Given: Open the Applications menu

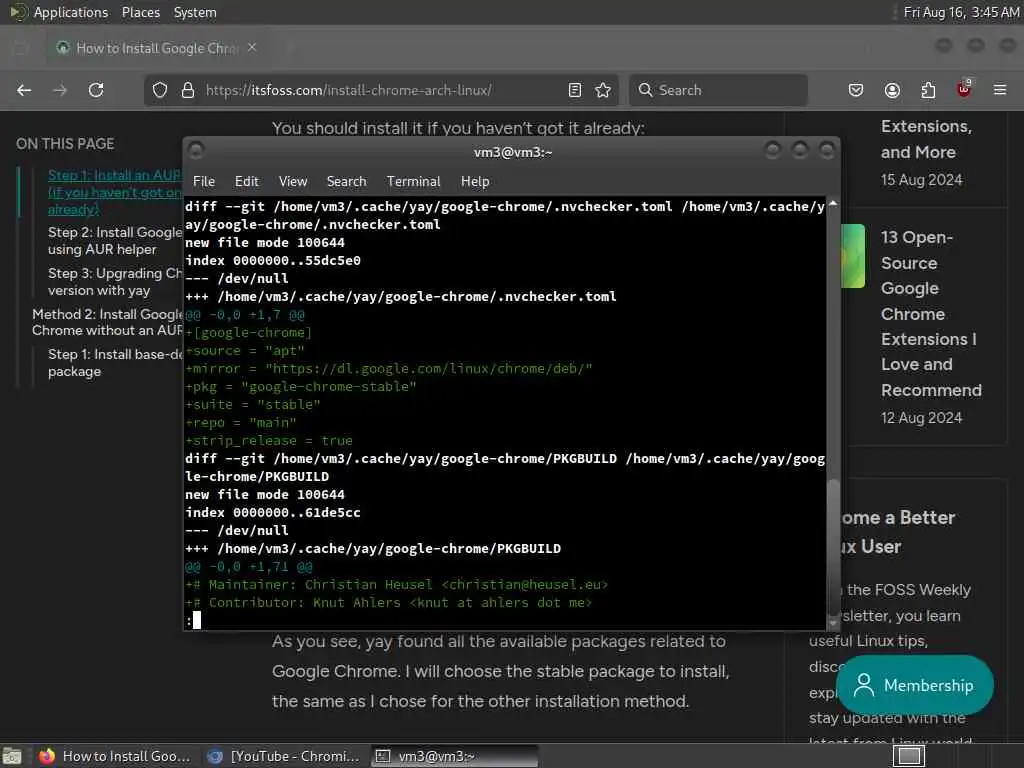Looking at the screenshot, I should (60, 12).
